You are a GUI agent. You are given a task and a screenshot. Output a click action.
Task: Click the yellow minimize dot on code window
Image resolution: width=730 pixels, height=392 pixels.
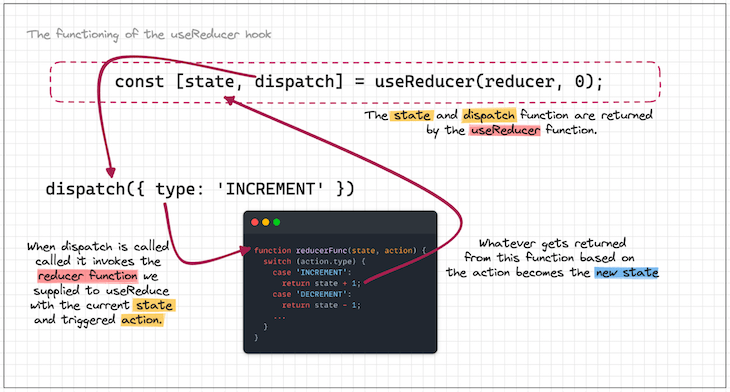[x=265, y=222]
